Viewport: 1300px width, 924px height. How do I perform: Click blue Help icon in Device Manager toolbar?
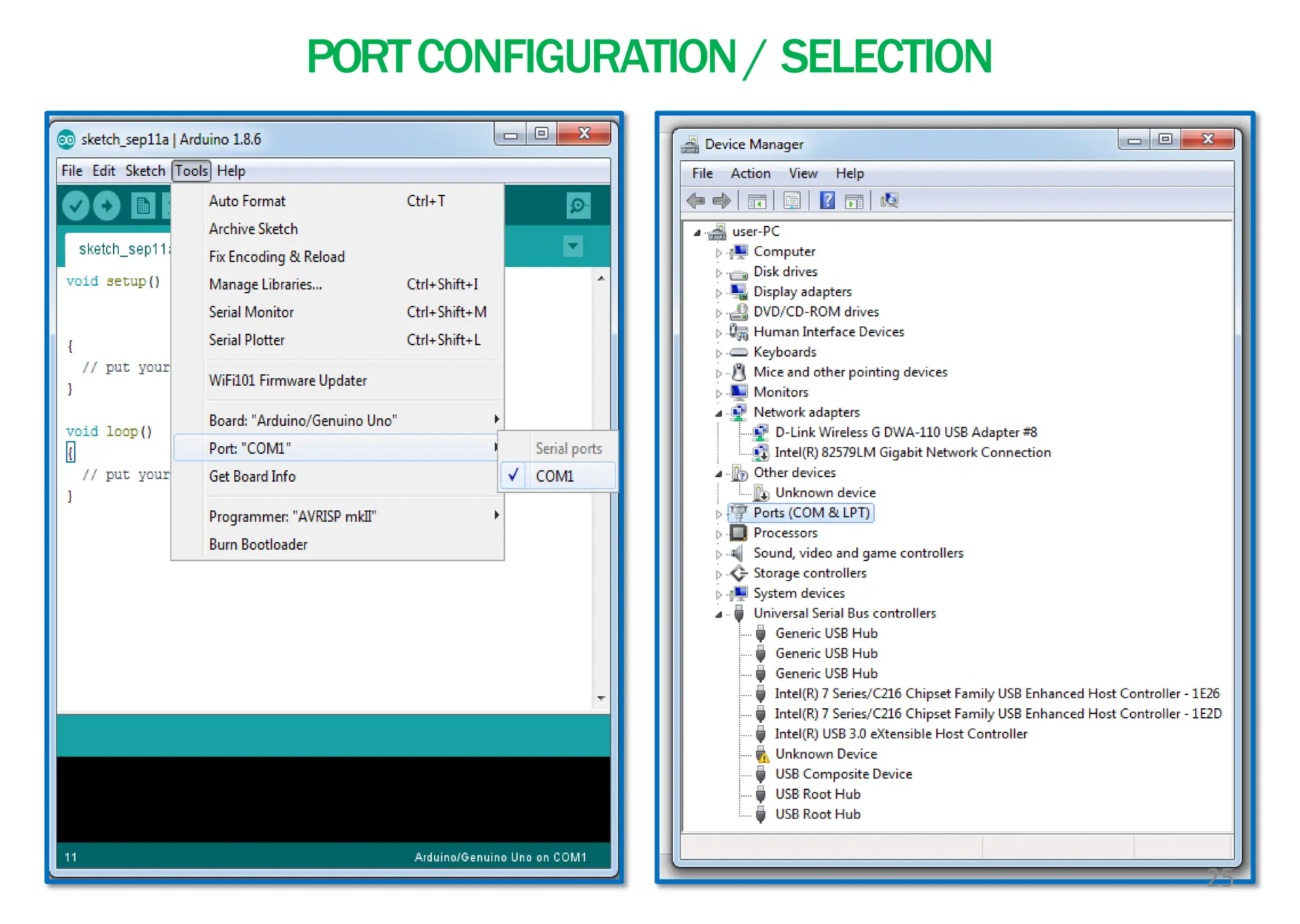827,201
